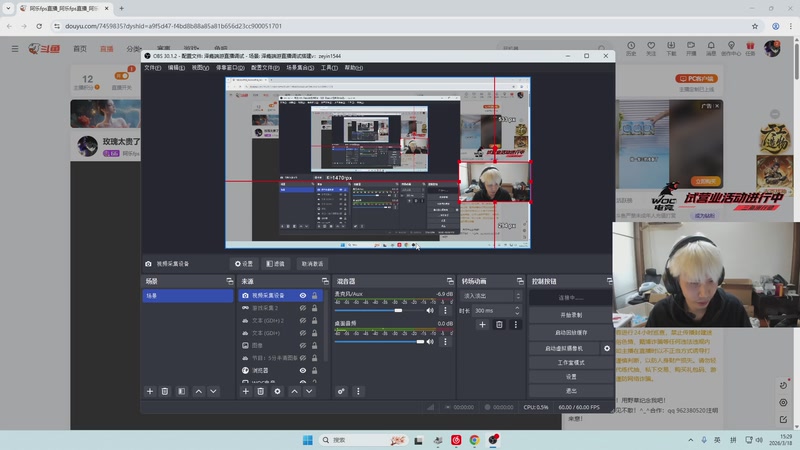Click the 开始录制 button
The height and width of the screenshot is (450, 800).
570,314
